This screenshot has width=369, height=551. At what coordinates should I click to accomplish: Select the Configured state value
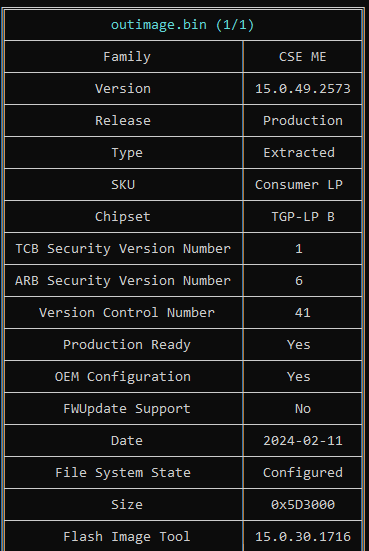pyautogui.click(x=303, y=472)
